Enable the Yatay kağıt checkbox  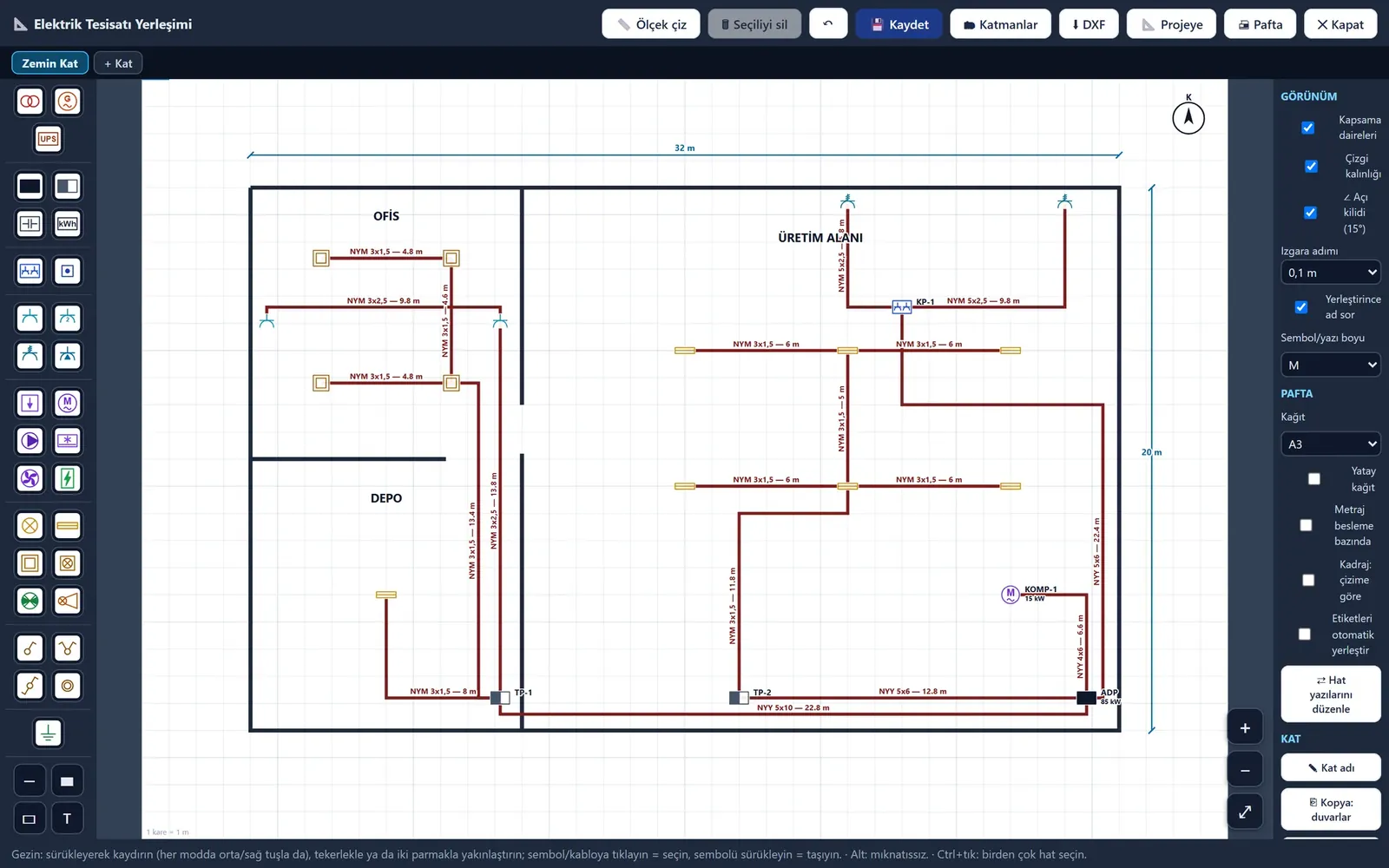[x=1313, y=479]
